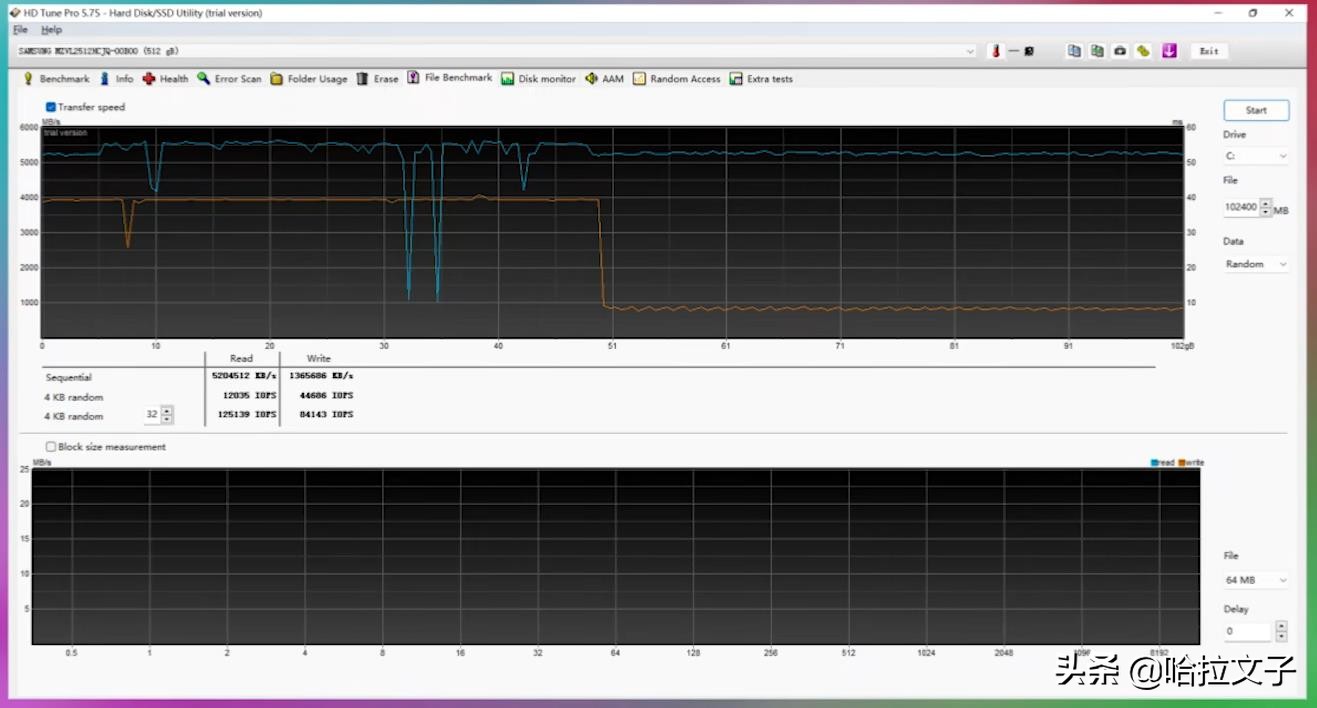Screen dimensions: 1317x708
Task: Open the Data pattern Random dropdown
Action: [1256, 264]
